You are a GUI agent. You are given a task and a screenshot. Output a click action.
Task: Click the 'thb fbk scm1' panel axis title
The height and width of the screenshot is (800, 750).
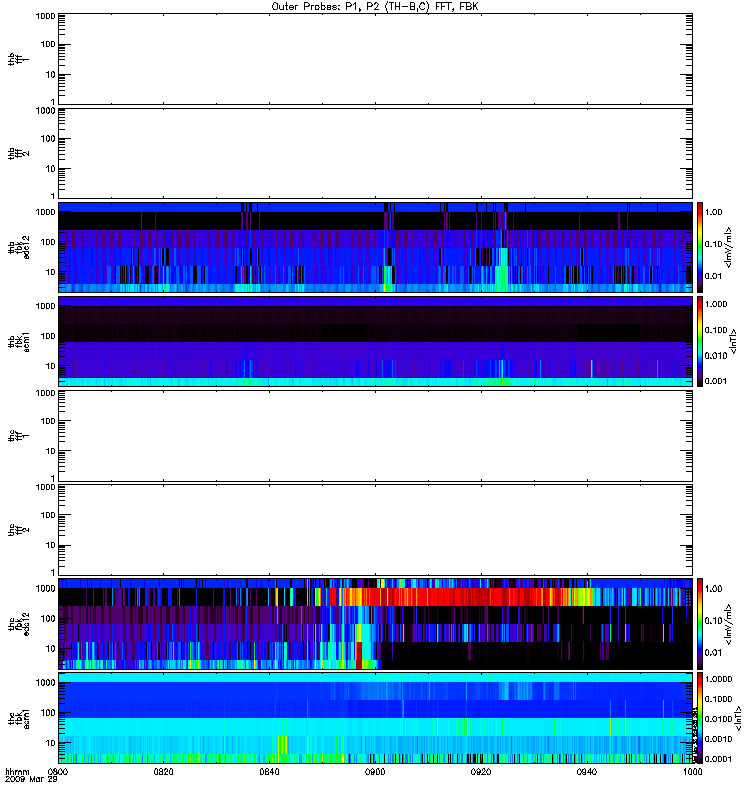[x=19, y=341]
